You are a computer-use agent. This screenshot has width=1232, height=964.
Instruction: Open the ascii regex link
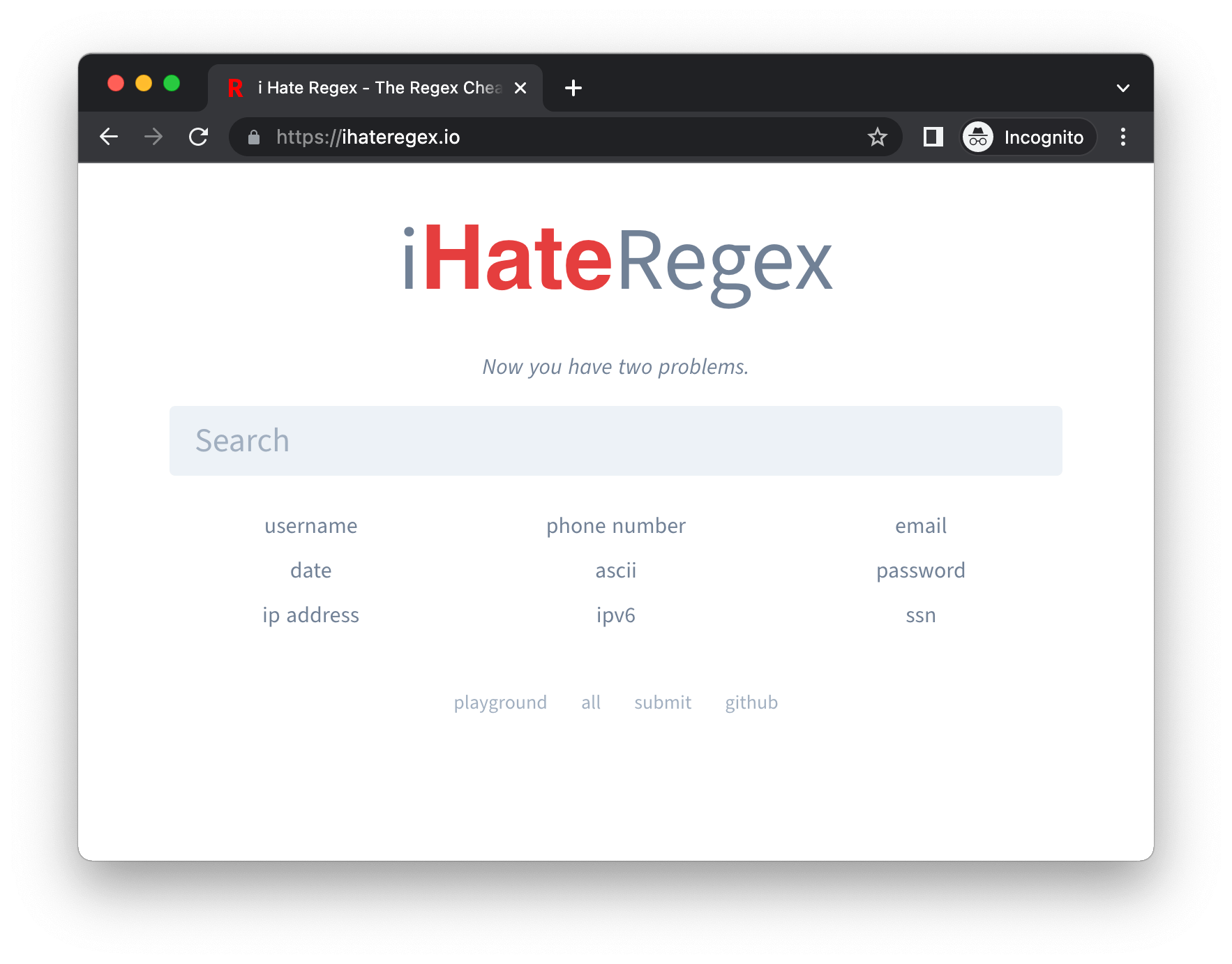pos(616,571)
